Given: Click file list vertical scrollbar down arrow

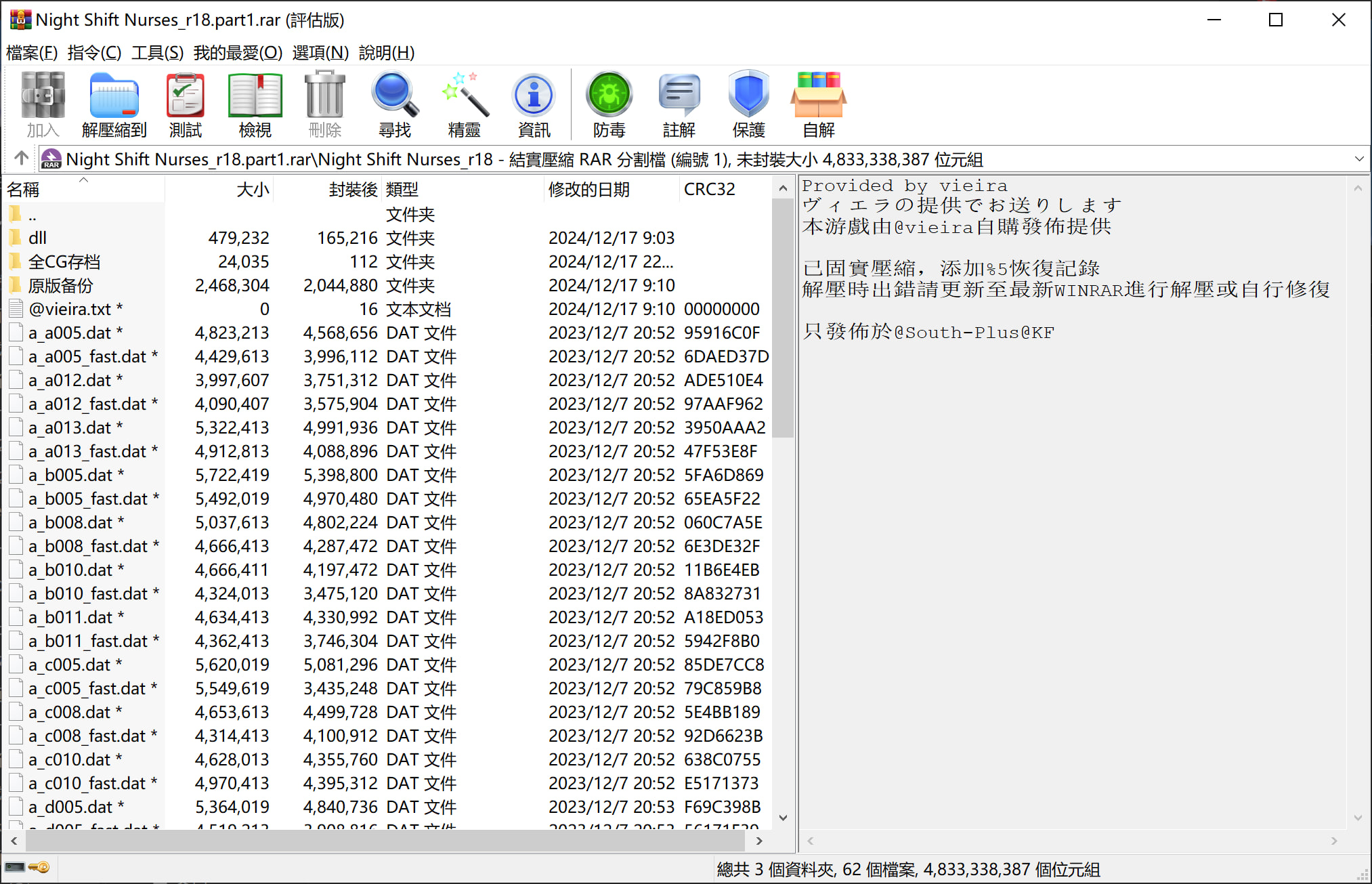Looking at the screenshot, I should tap(783, 817).
